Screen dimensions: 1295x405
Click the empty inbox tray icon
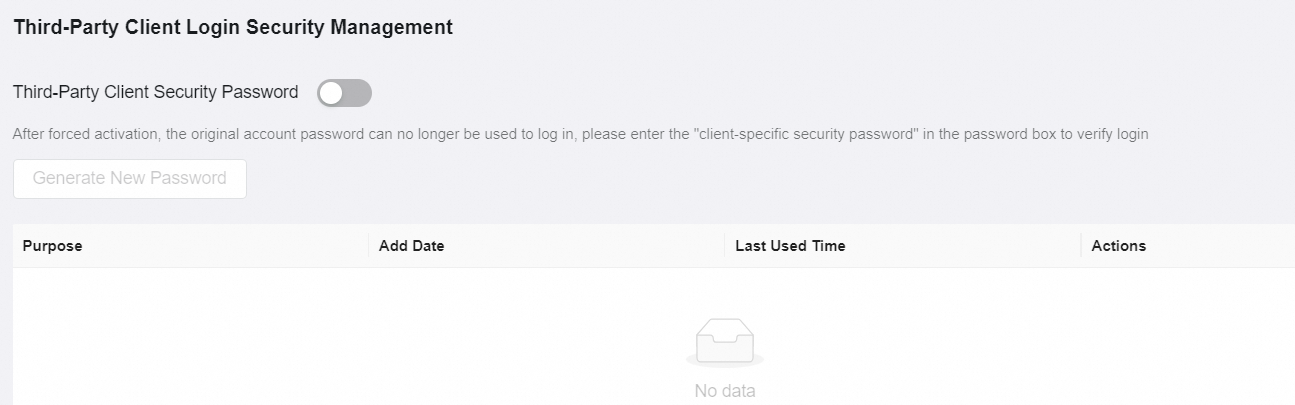725,343
